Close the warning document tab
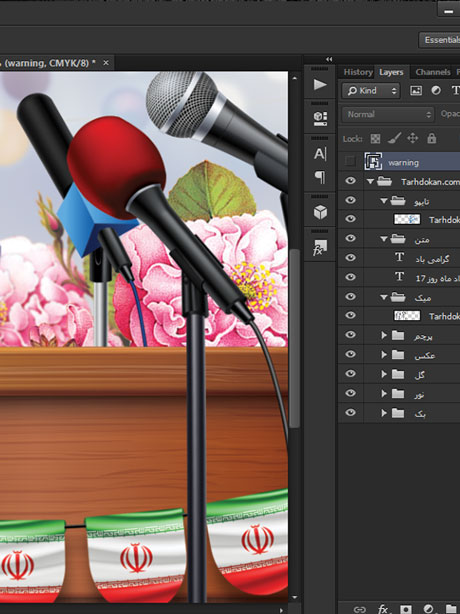Image resolution: width=460 pixels, height=614 pixels. [106, 63]
